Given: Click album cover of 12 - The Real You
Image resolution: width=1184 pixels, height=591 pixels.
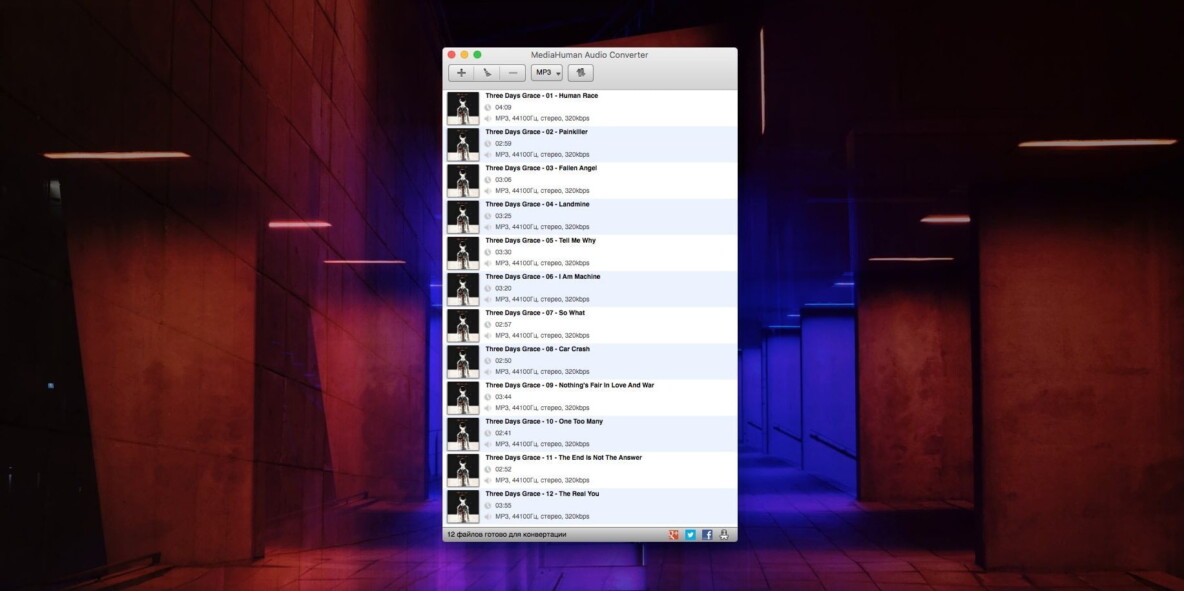Looking at the screenshot, I should 463,506.
